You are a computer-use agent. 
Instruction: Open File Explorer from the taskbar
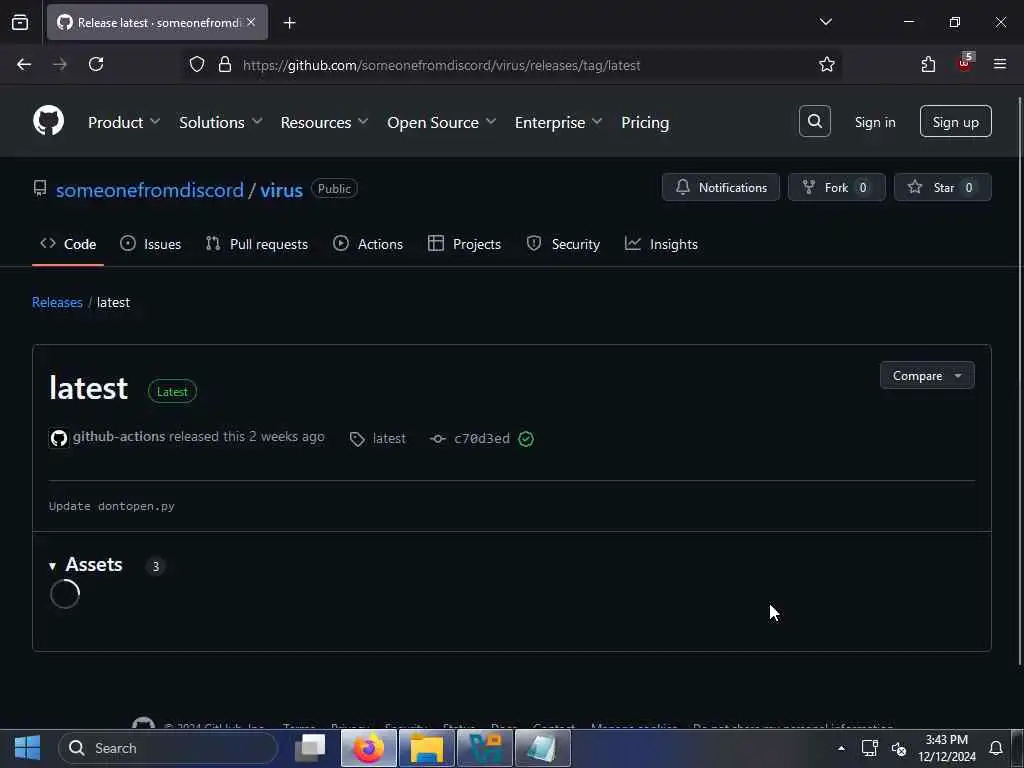coord(427,748)
